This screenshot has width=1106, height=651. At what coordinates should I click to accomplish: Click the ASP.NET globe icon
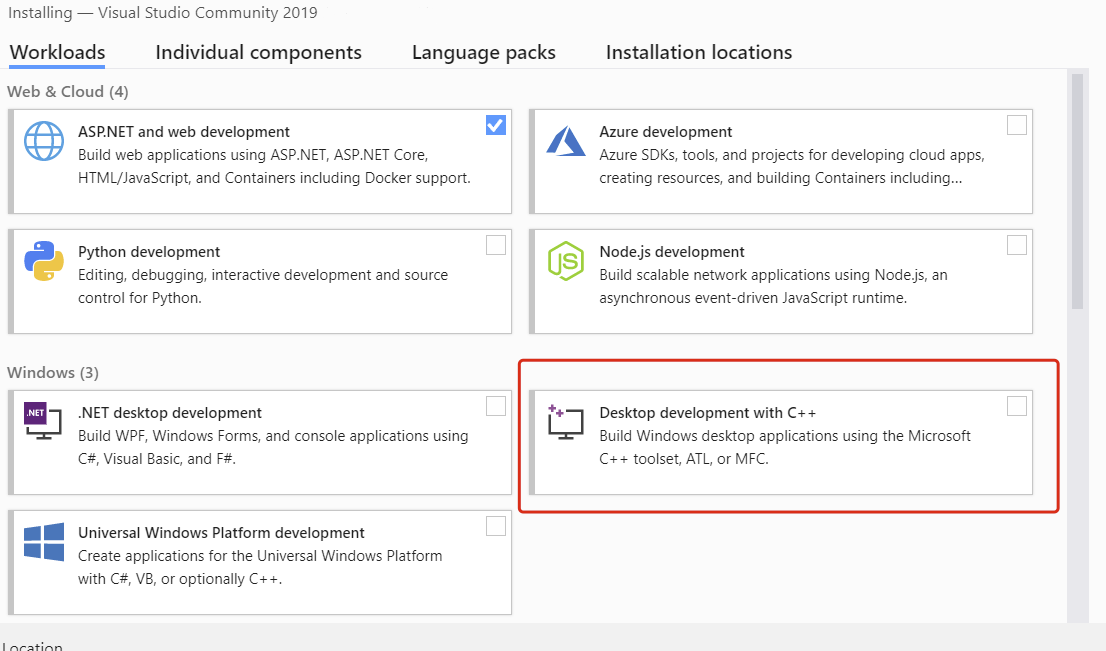pos(44,141)
